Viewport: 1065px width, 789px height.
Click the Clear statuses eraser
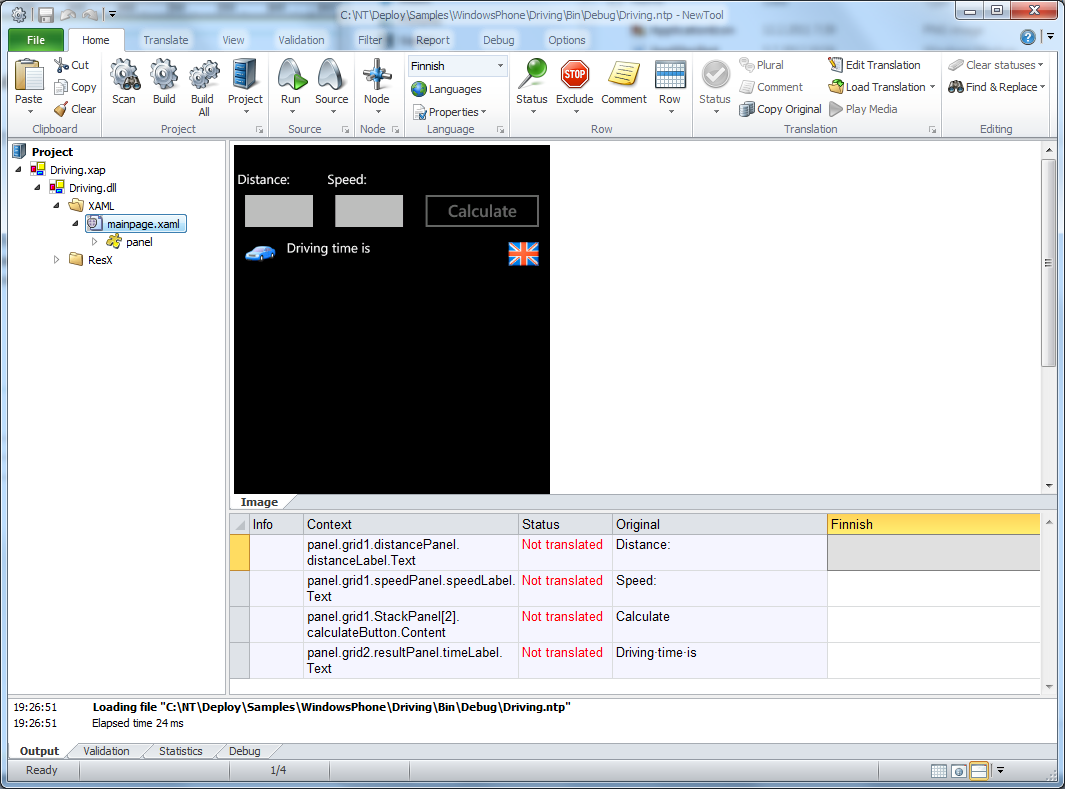click(x=956, y=65)
